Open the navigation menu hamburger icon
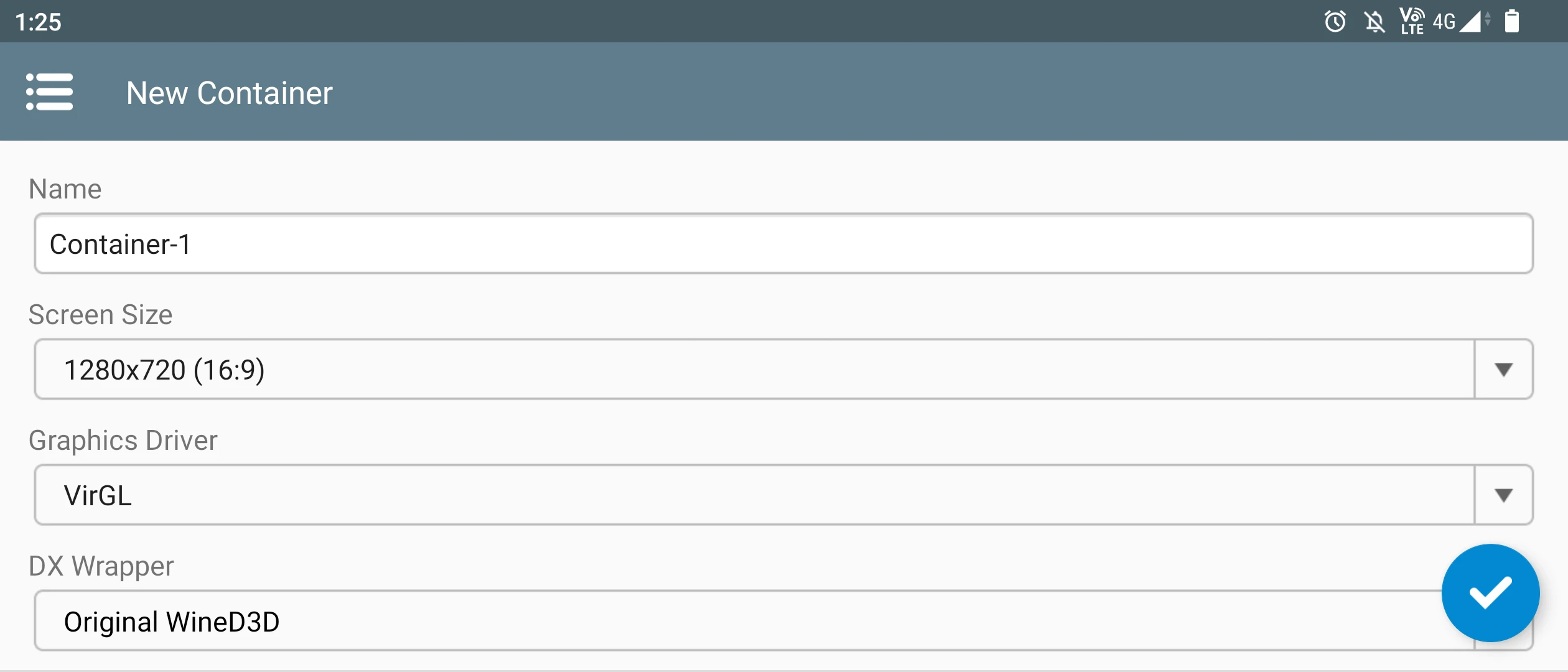 (x=50, y=92)
